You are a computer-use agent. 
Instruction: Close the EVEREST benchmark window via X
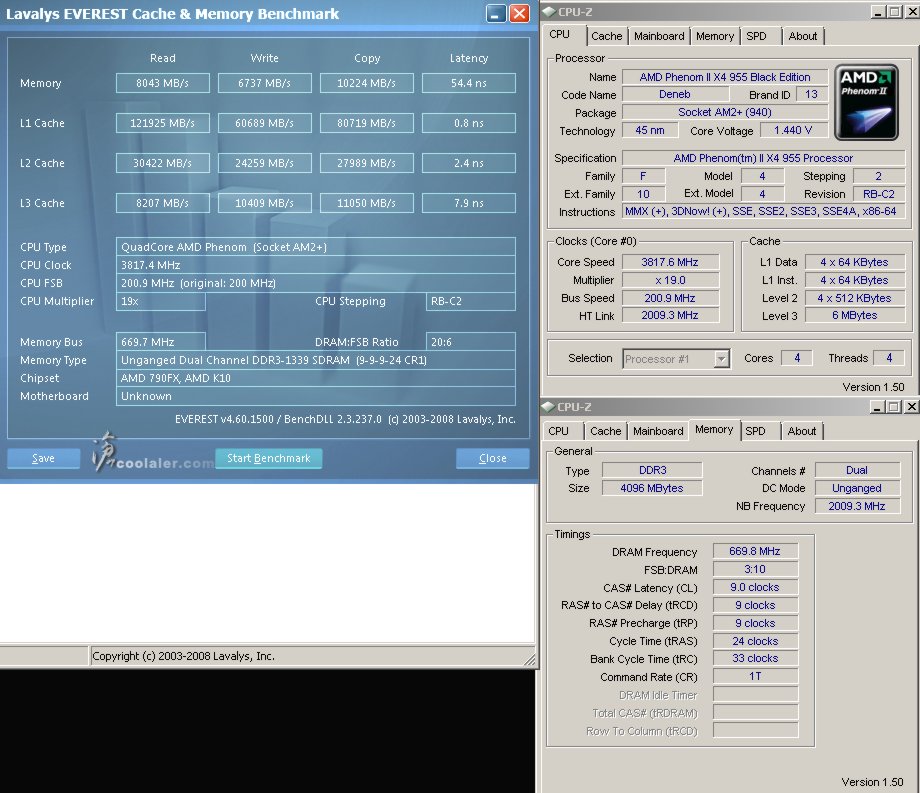(x=519, y=13)
